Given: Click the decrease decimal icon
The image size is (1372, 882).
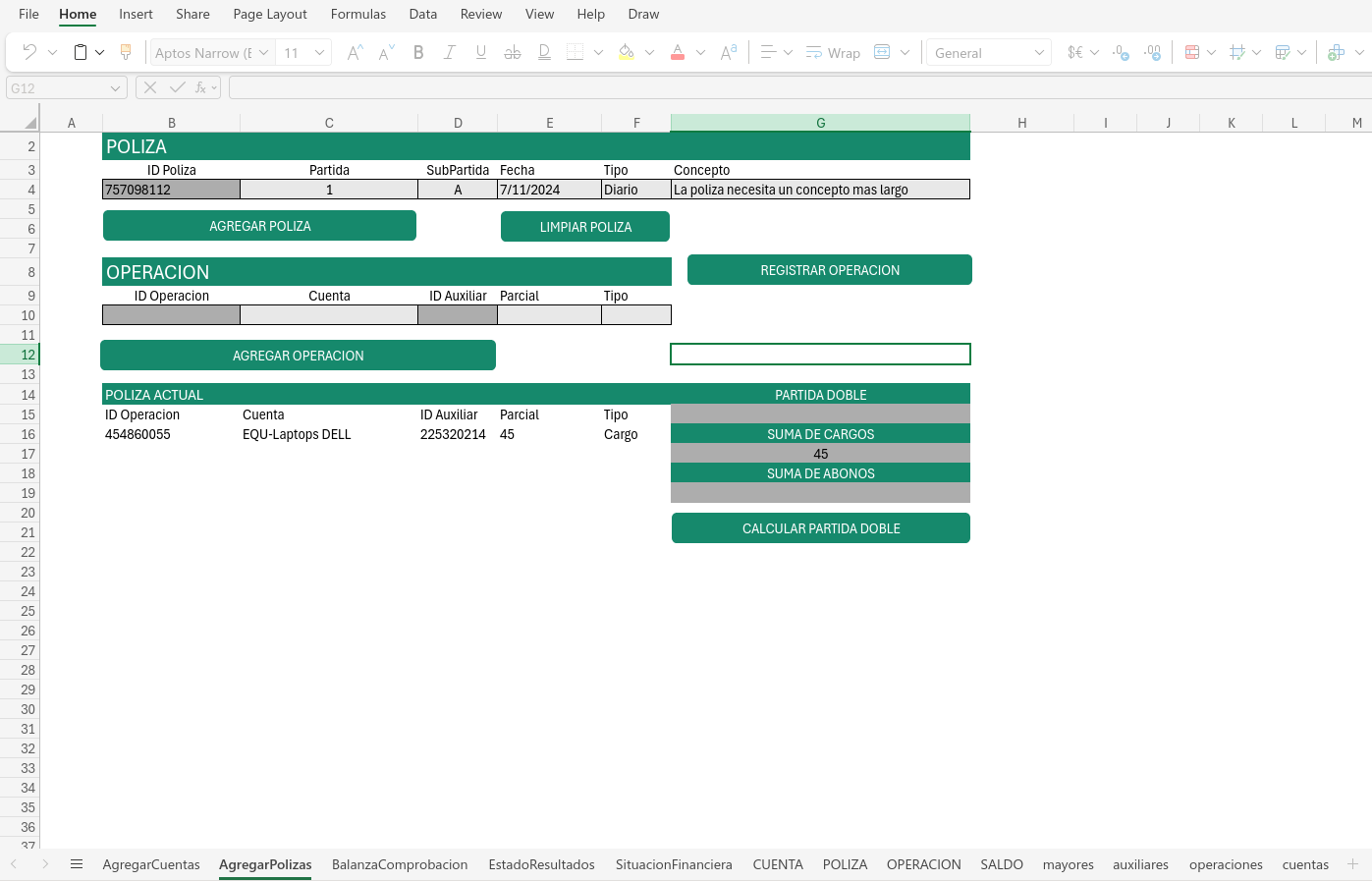Looking at the screenshot, I should point(1121,52).
